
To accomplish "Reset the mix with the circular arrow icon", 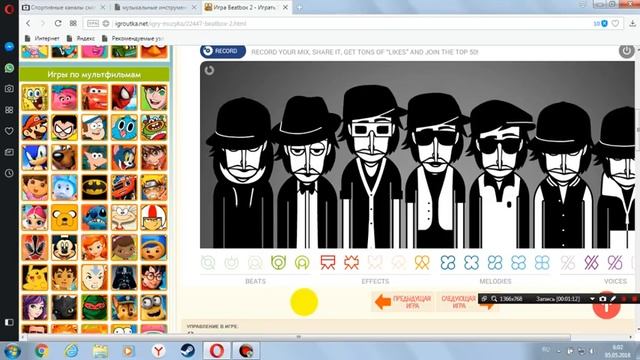I will click(209, 70).
